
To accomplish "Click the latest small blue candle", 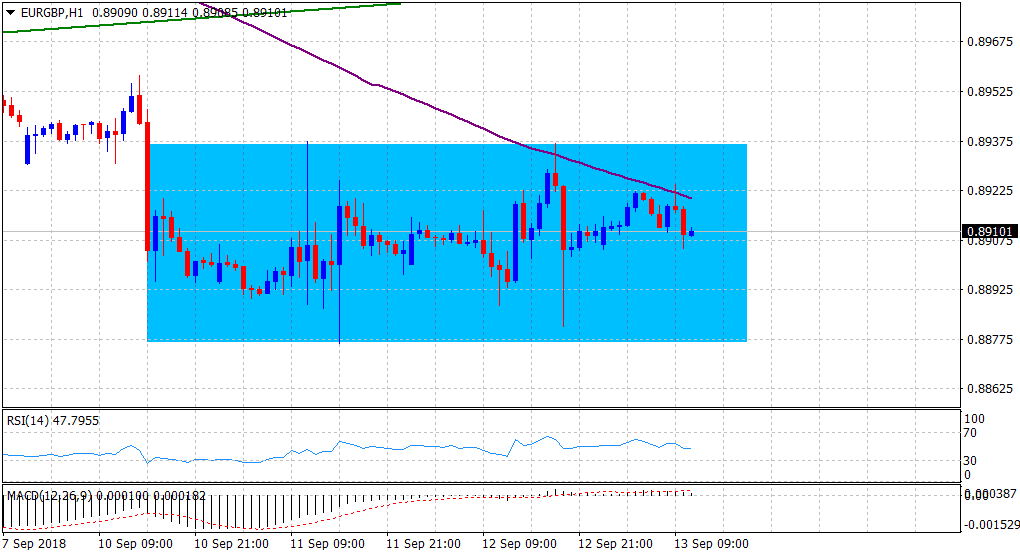I will pyautogui.click(x=691, y=234).
